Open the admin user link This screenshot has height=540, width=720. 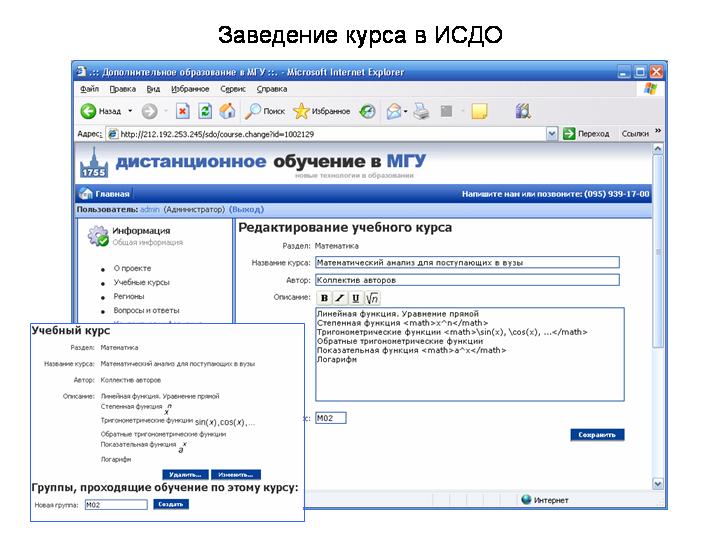pos(150,209)
